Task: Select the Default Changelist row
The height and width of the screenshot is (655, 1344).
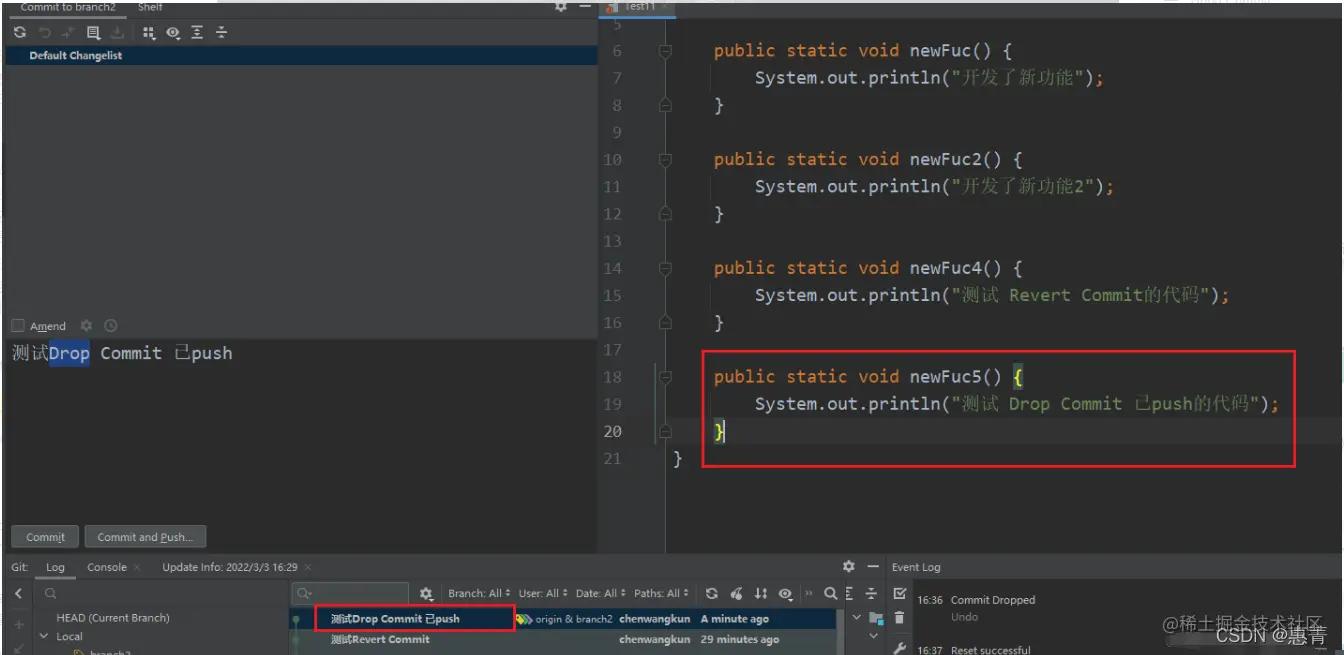Action: pyautogui.click(x=301, y=56)
